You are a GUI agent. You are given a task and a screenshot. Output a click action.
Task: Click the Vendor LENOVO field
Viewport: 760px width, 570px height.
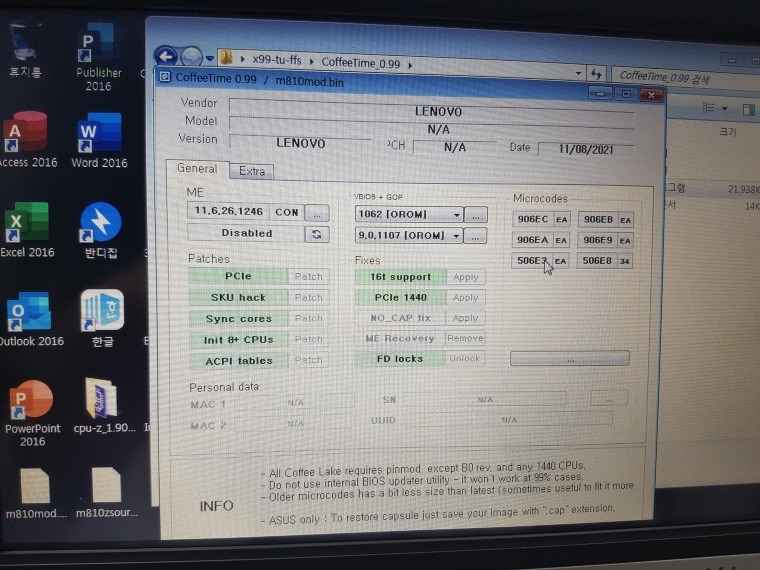[x=432, y=110]
